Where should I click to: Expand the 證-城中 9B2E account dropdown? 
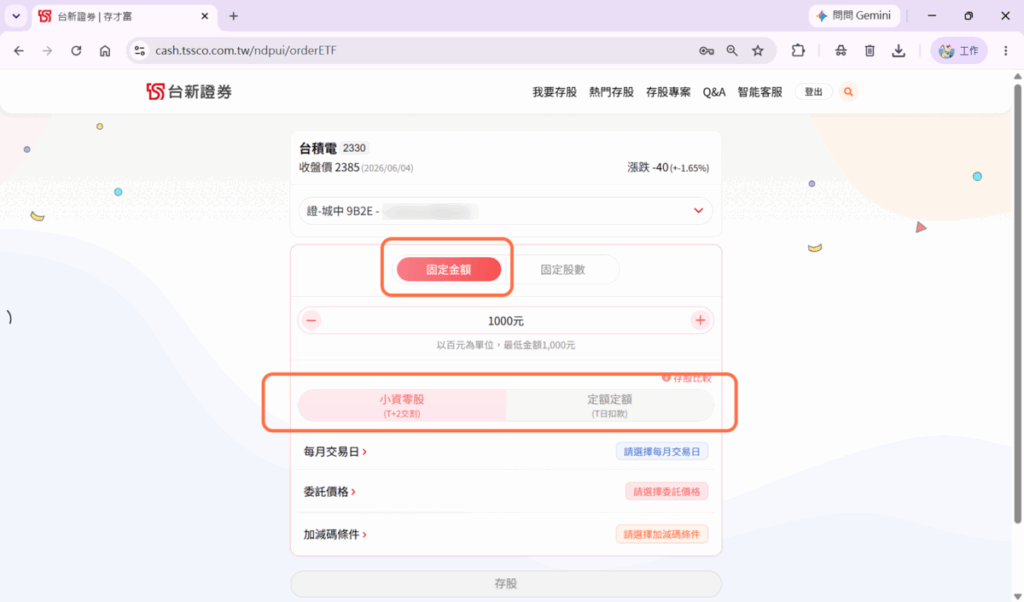[x=505, y=211]
